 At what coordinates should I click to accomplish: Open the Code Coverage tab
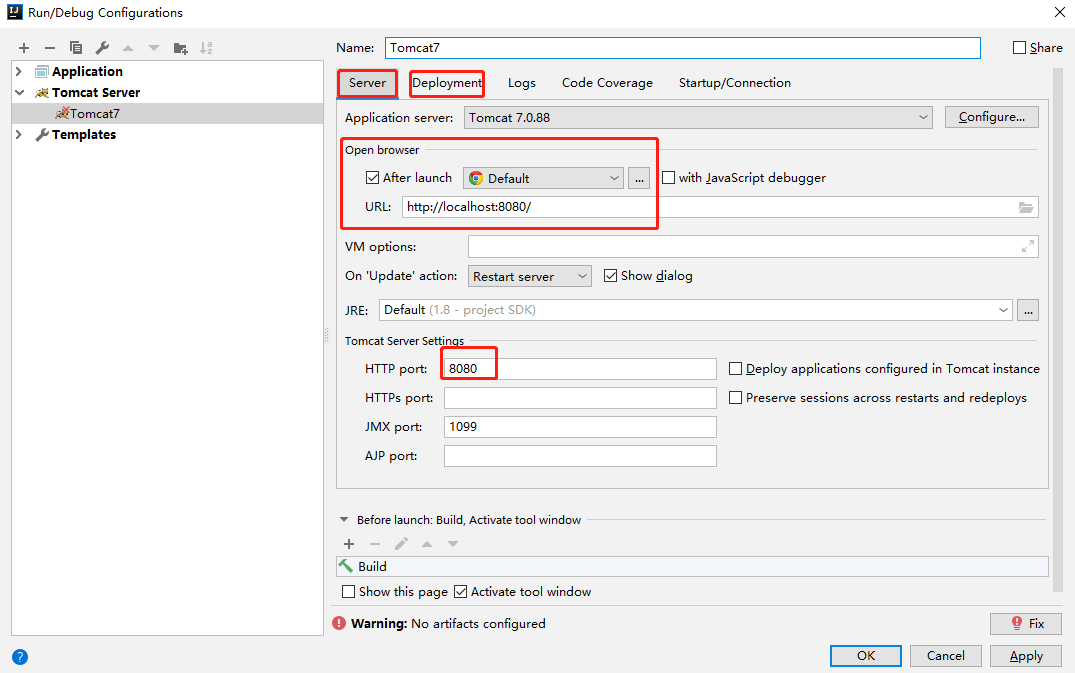coord(606,83)
